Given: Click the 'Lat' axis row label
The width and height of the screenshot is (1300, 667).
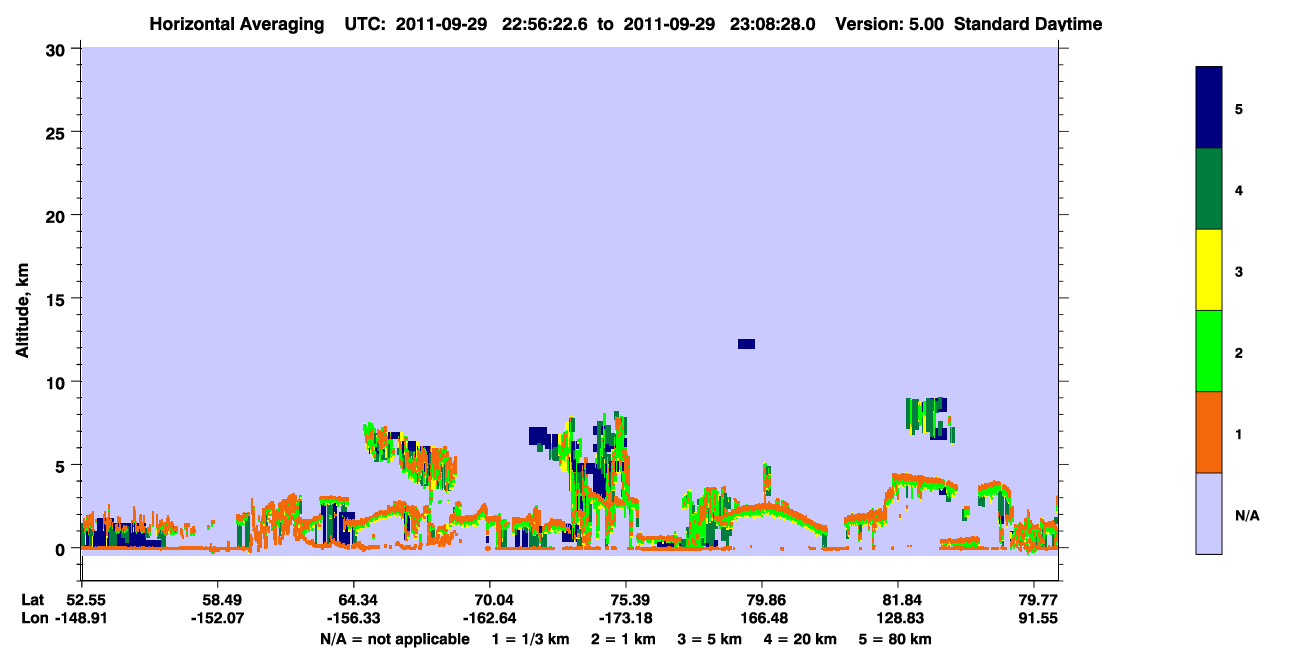Looking at the screenshot, I should (x=33, y=600).
